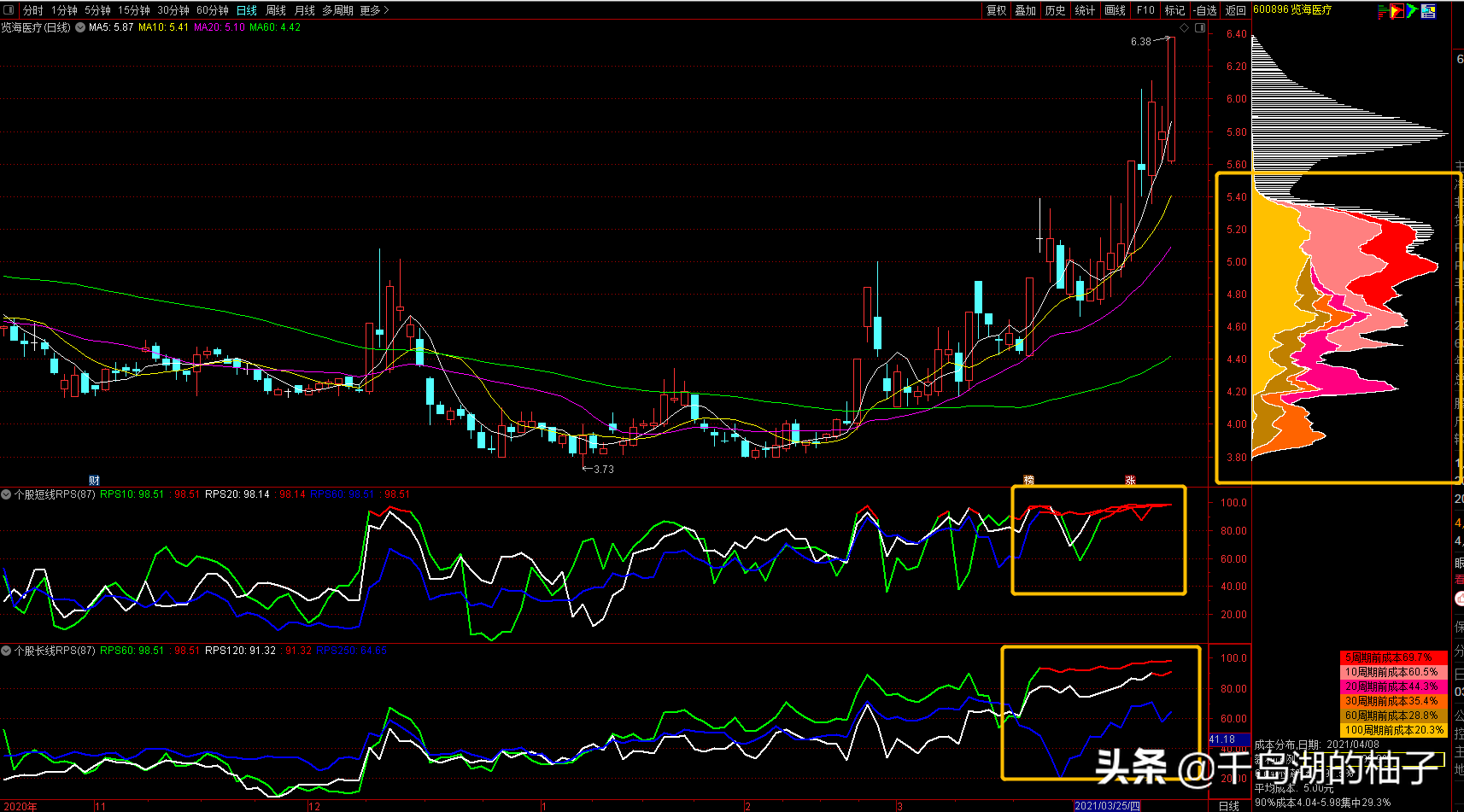
Task: Expand the 个股短线RPS indicator dropdown
Action: [x=6, y=494]
